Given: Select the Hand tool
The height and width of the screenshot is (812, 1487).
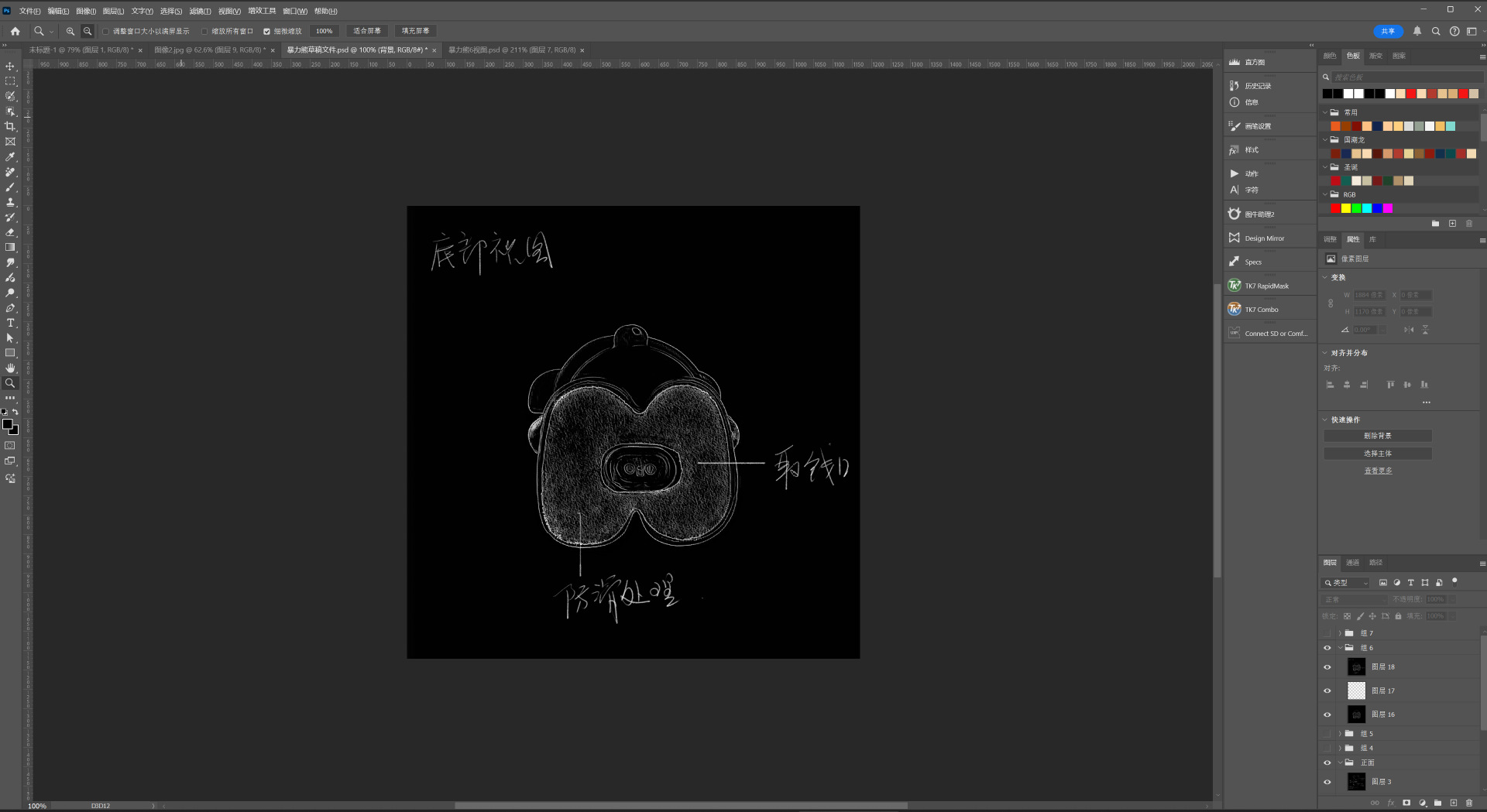Looking at the screenshot, I should tap(10, 368).
